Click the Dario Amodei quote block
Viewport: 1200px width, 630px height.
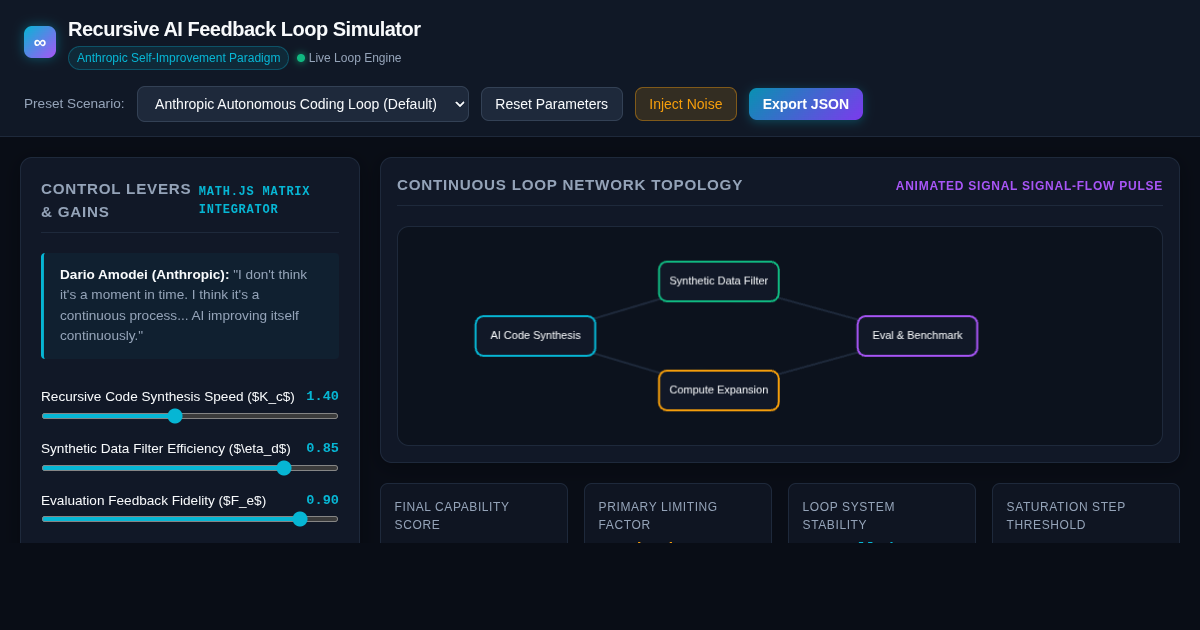pos(190,306)
